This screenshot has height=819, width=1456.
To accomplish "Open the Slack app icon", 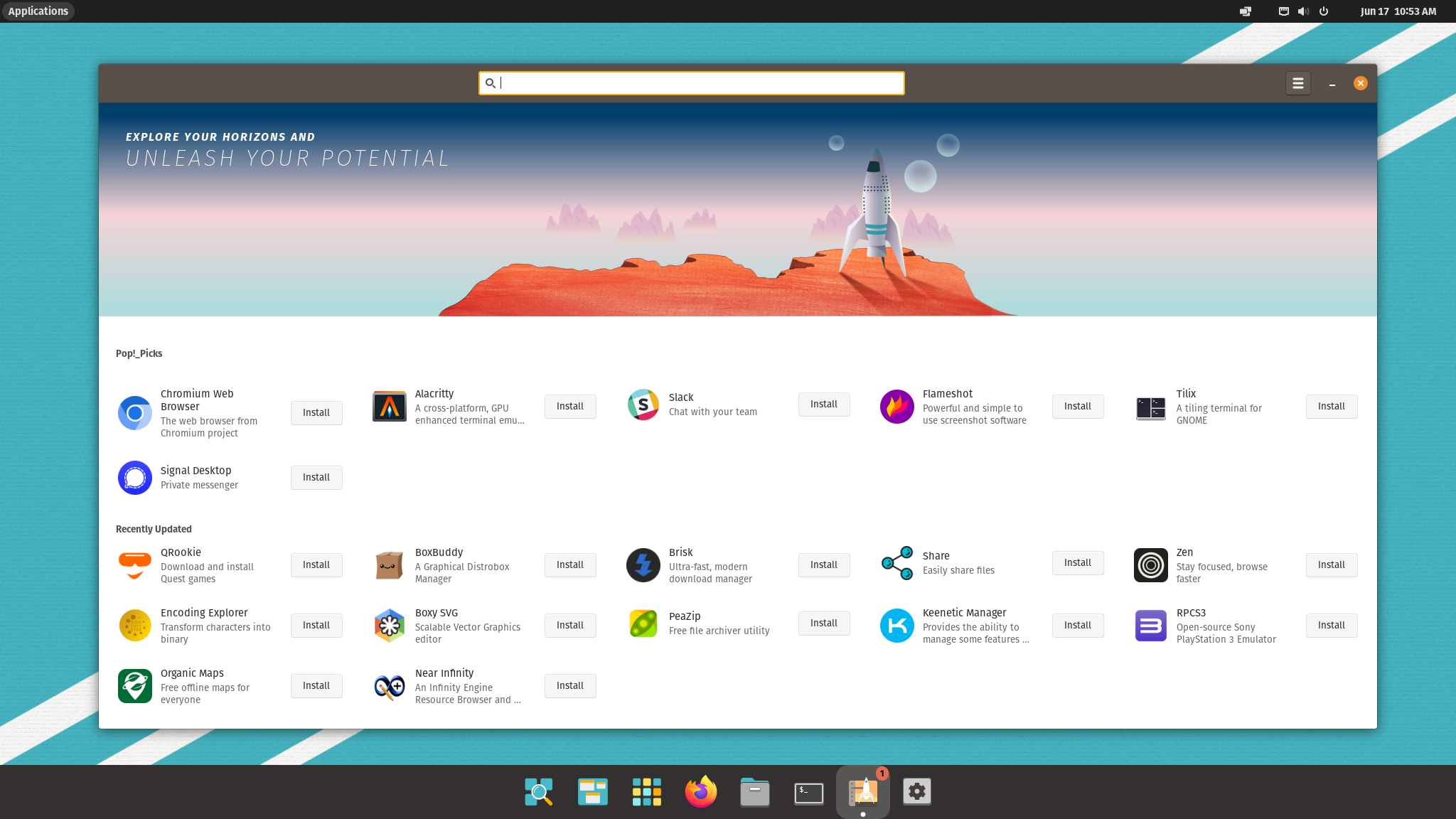I will pos(643,405).
